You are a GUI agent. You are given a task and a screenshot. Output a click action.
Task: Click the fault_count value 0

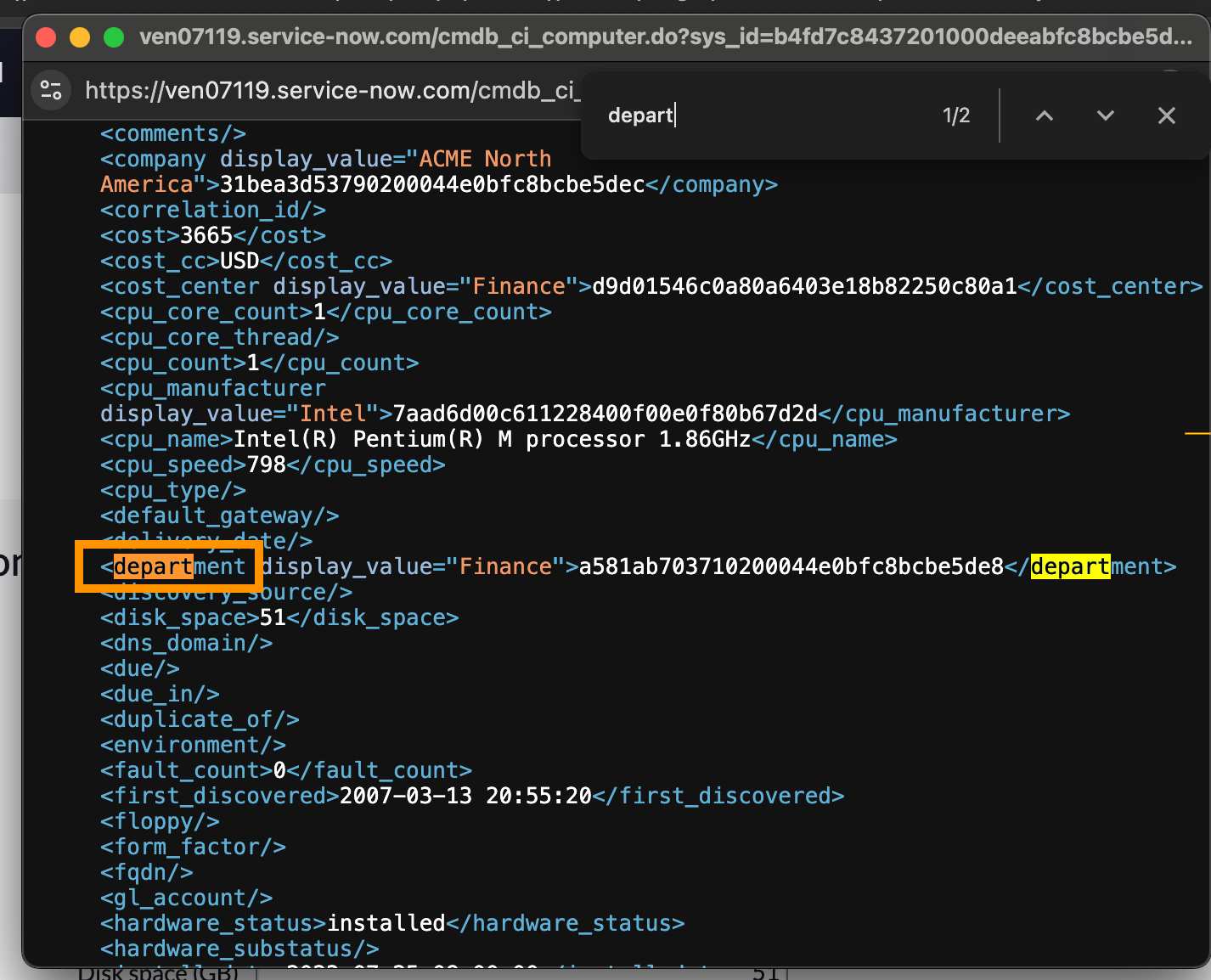[x=279, y=770]
